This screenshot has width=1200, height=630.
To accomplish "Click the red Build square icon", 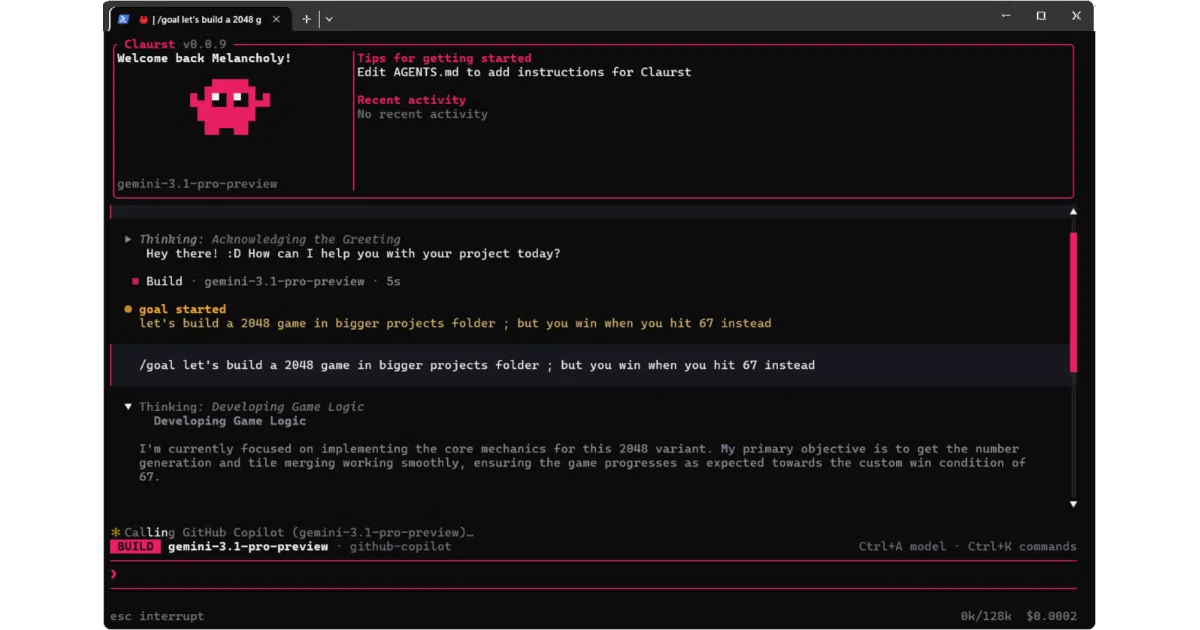I will point(135,282).
